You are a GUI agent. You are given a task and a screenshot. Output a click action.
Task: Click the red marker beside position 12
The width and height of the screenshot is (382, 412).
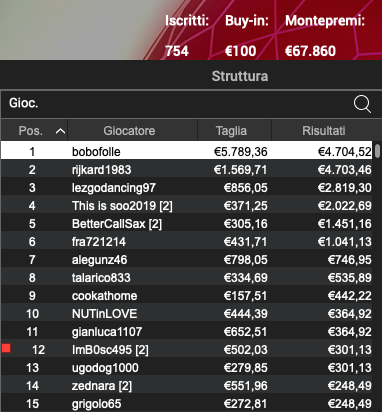click(6, 348)
